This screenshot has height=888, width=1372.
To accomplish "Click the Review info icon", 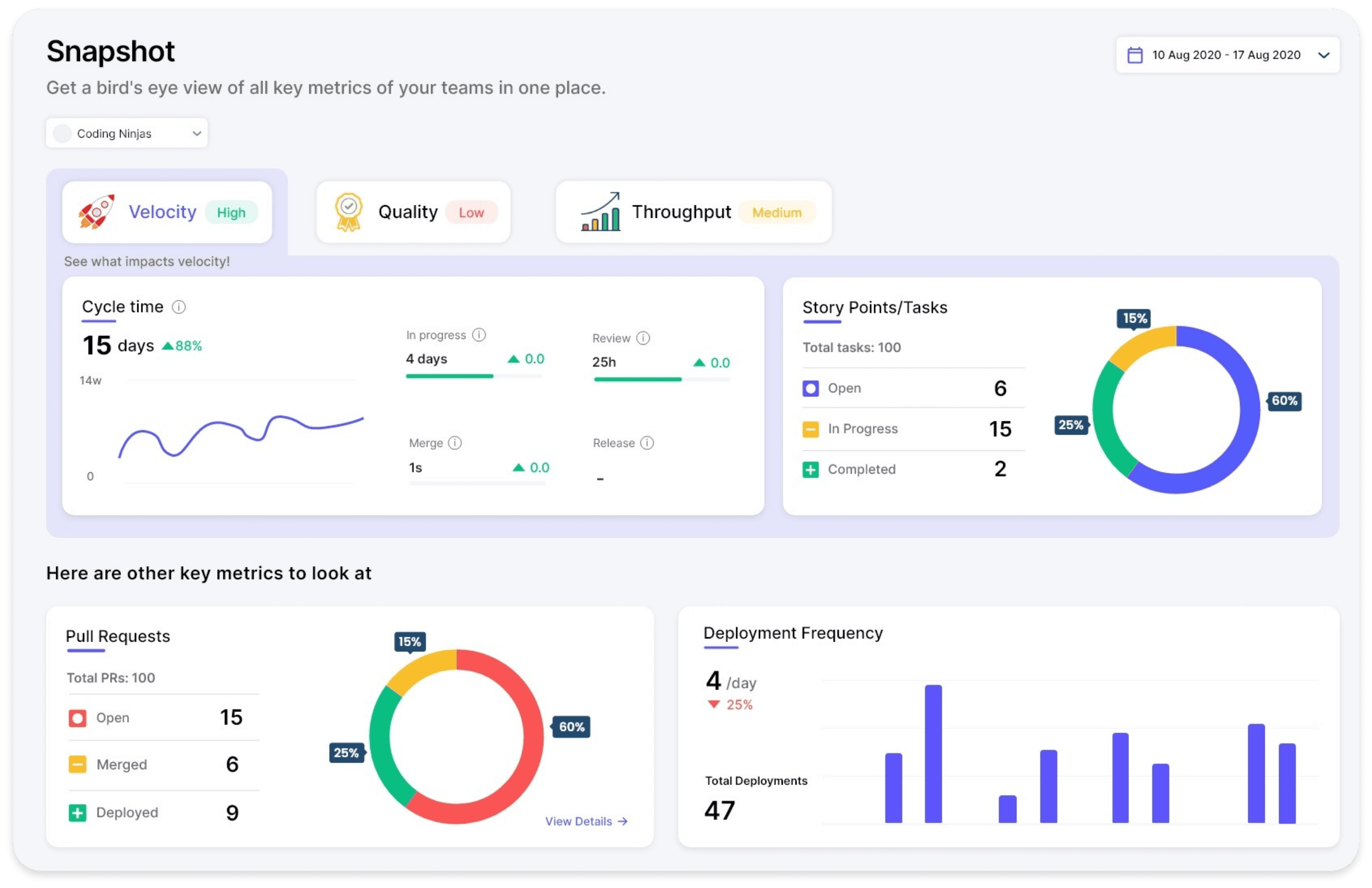I will pyautogui.click(x=643, y=338).
